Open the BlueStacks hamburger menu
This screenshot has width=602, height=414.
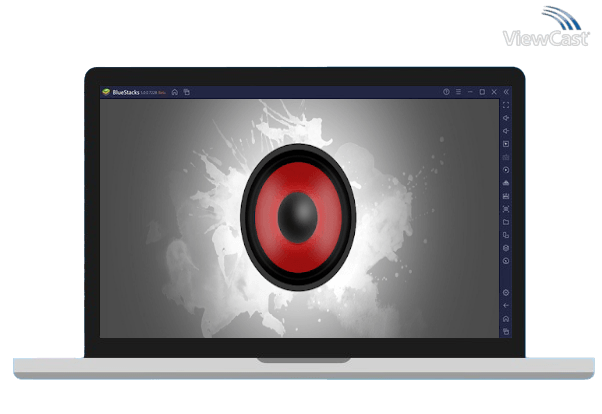[458, 92]
